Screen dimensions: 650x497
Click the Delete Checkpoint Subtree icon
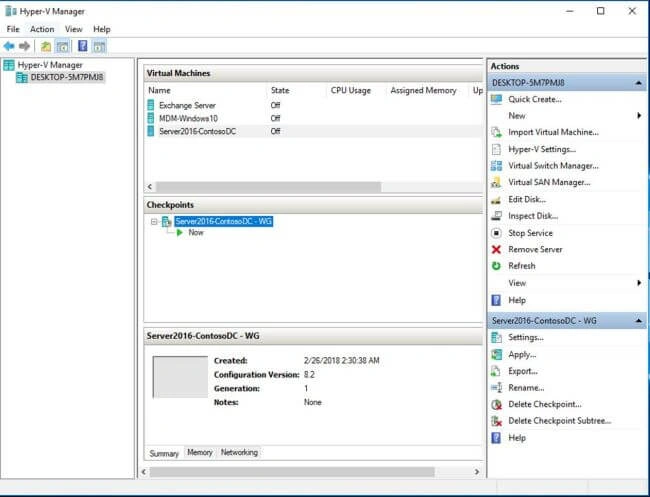[x=496, y=421]
